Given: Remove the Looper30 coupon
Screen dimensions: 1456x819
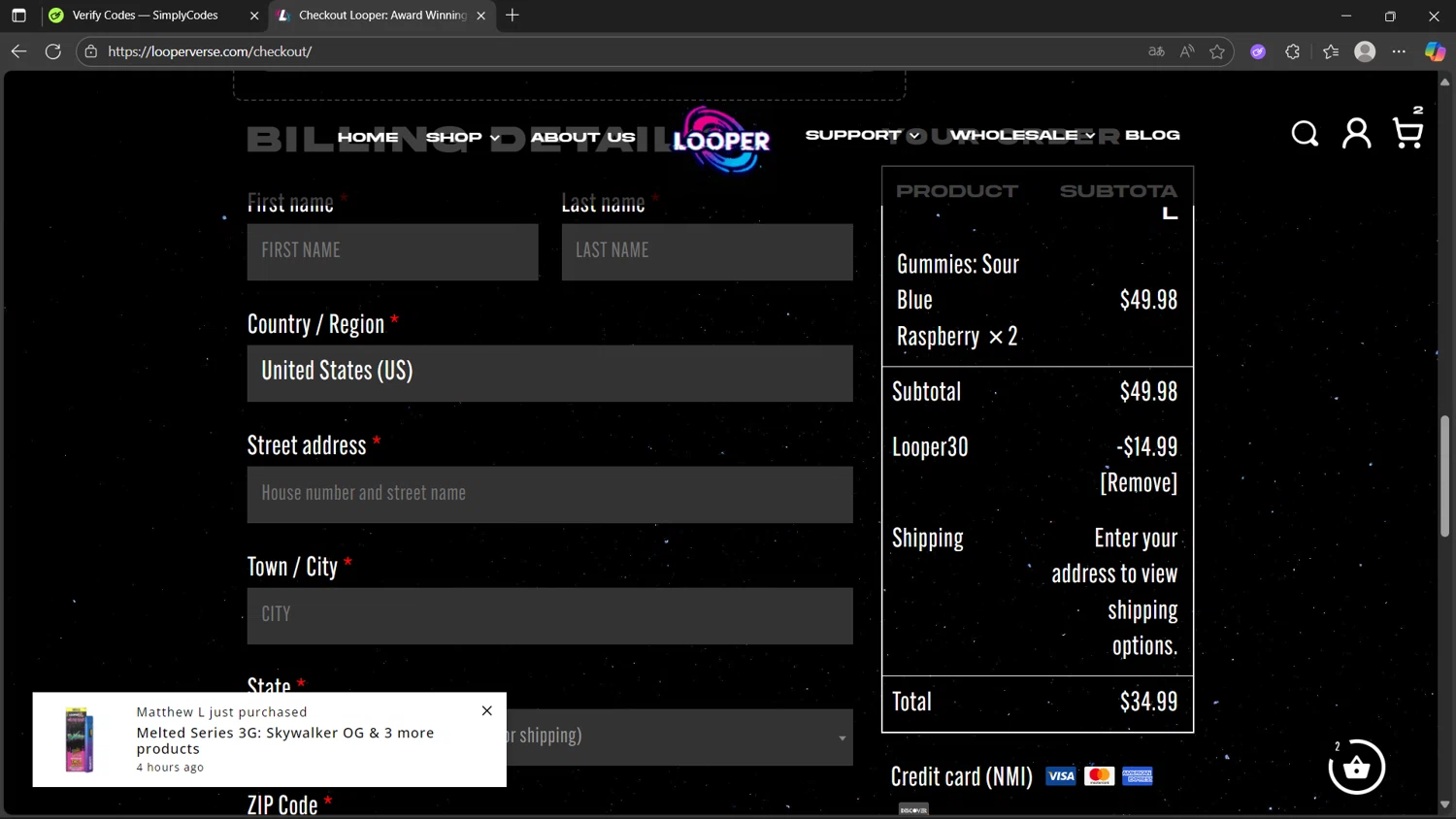Looking at the screenshot, I should click(1139, 482).
